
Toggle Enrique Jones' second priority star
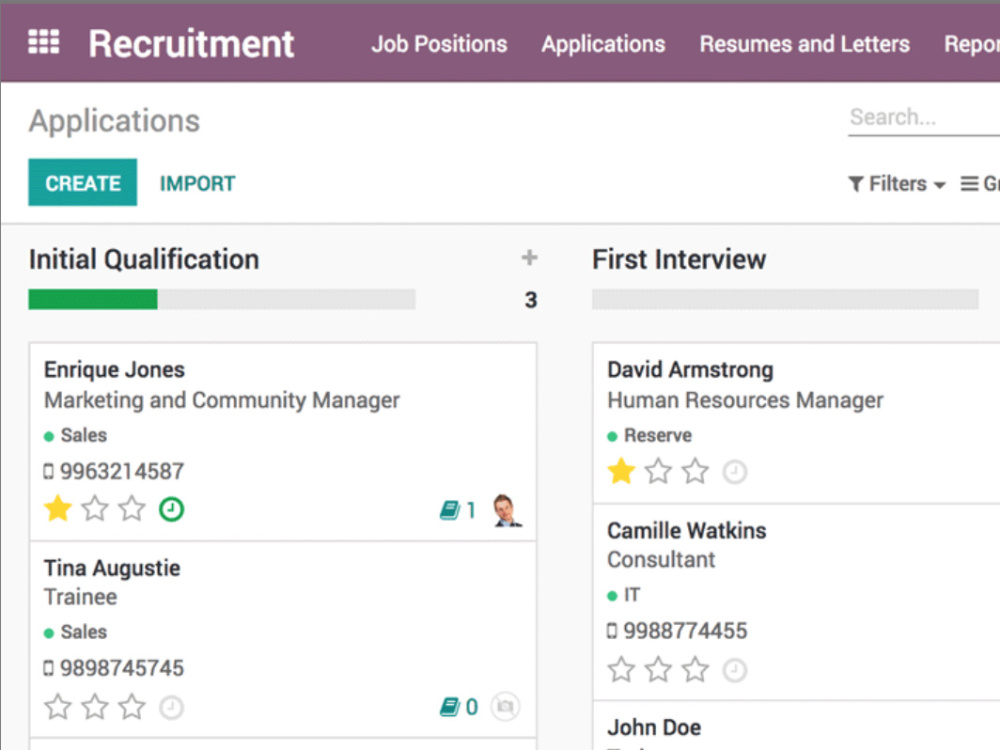point(95,509)
